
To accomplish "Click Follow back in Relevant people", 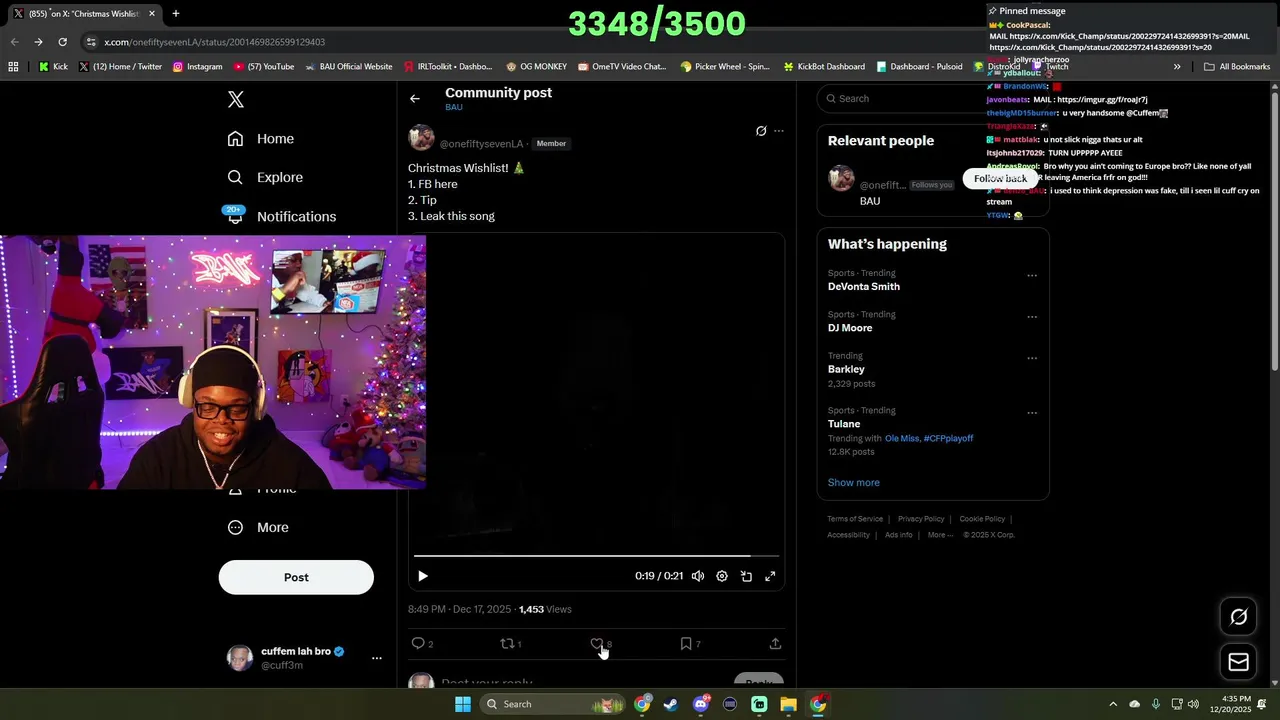I will tap(1000, 178).
